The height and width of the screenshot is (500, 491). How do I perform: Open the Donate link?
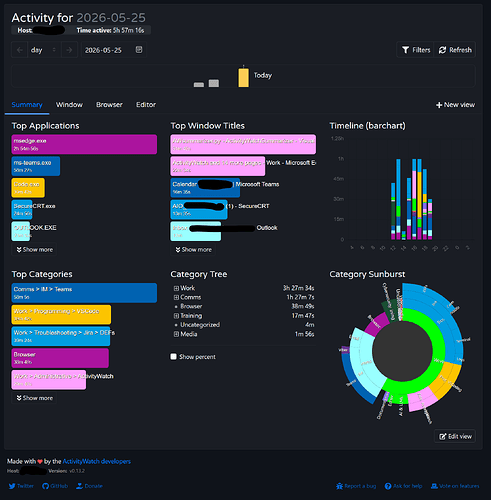pyautogui.click(x=89, y=486)
